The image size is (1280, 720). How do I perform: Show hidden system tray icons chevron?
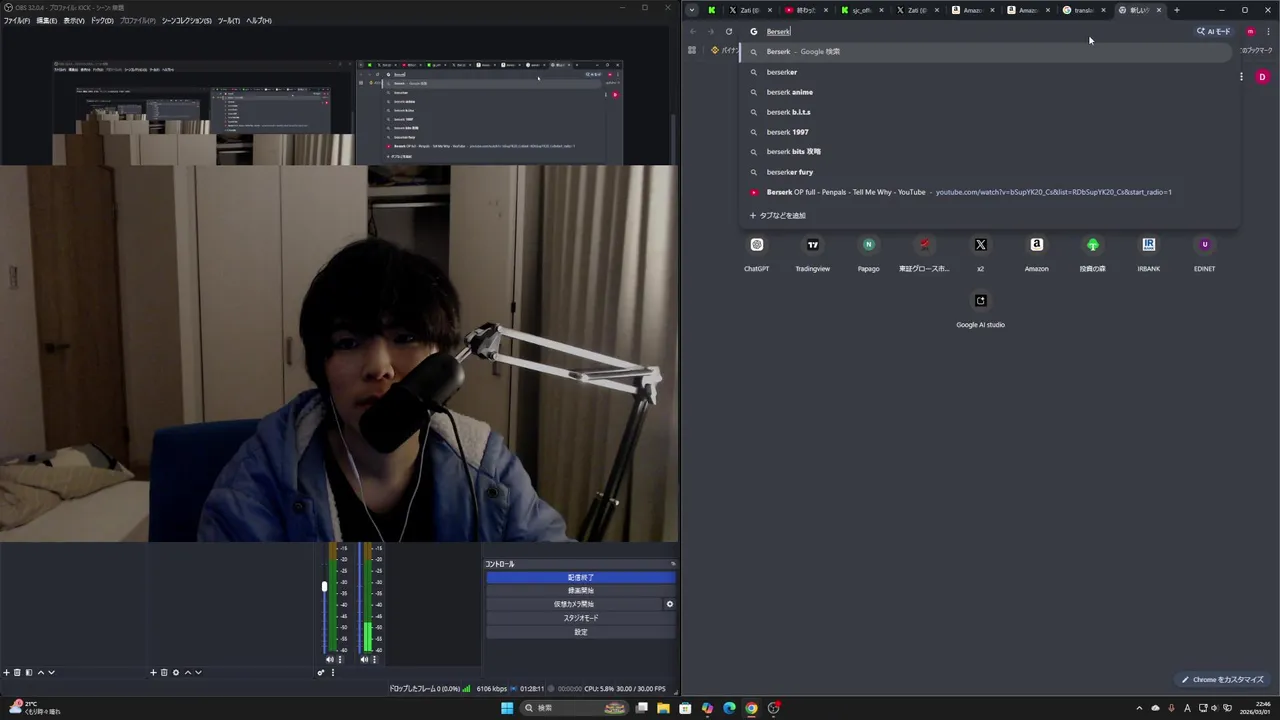(x=1139, y=708)
